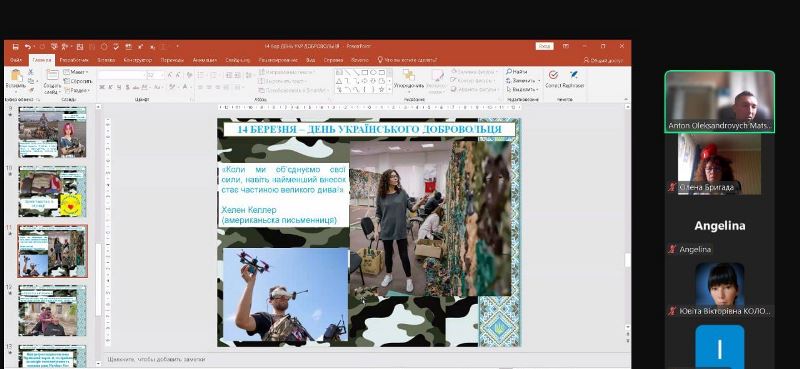Toggle Underline (Ч) formatting
800x369 pixels.
[118, 87]
